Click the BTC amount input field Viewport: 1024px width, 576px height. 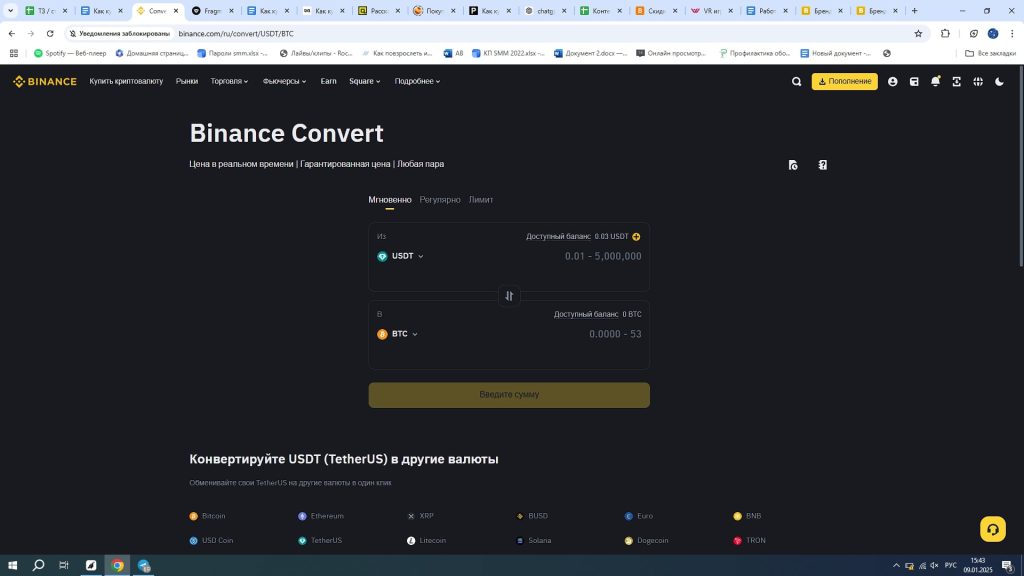pos(615,334)
